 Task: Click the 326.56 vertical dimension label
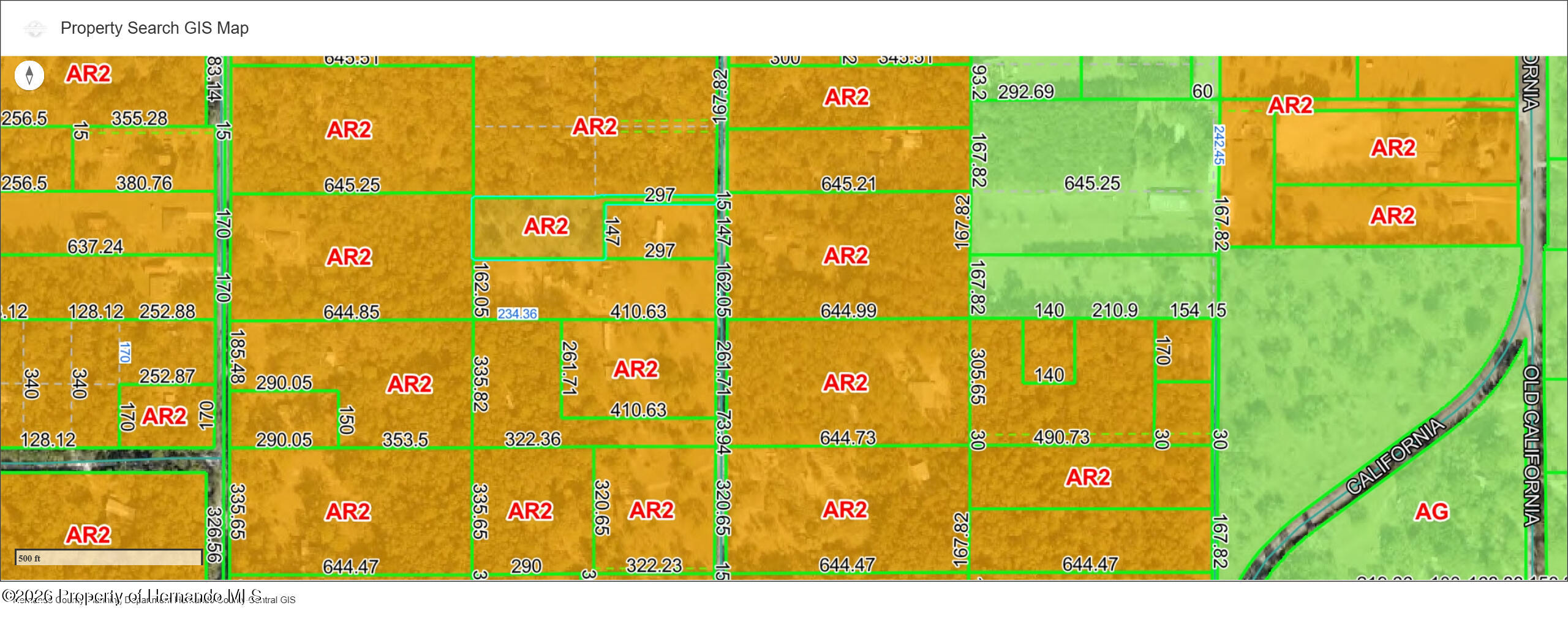click(214, 535)
